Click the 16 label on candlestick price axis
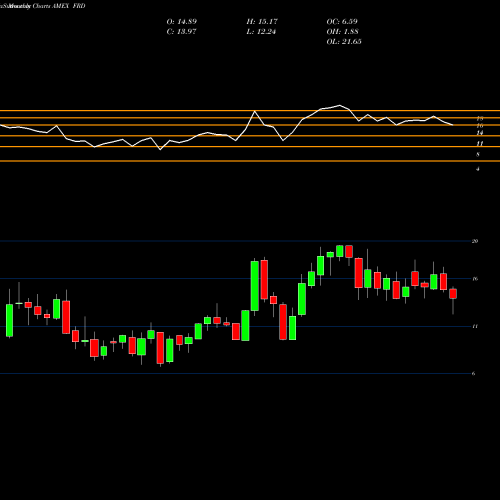 pyautogui.click(x=475, y=279)
